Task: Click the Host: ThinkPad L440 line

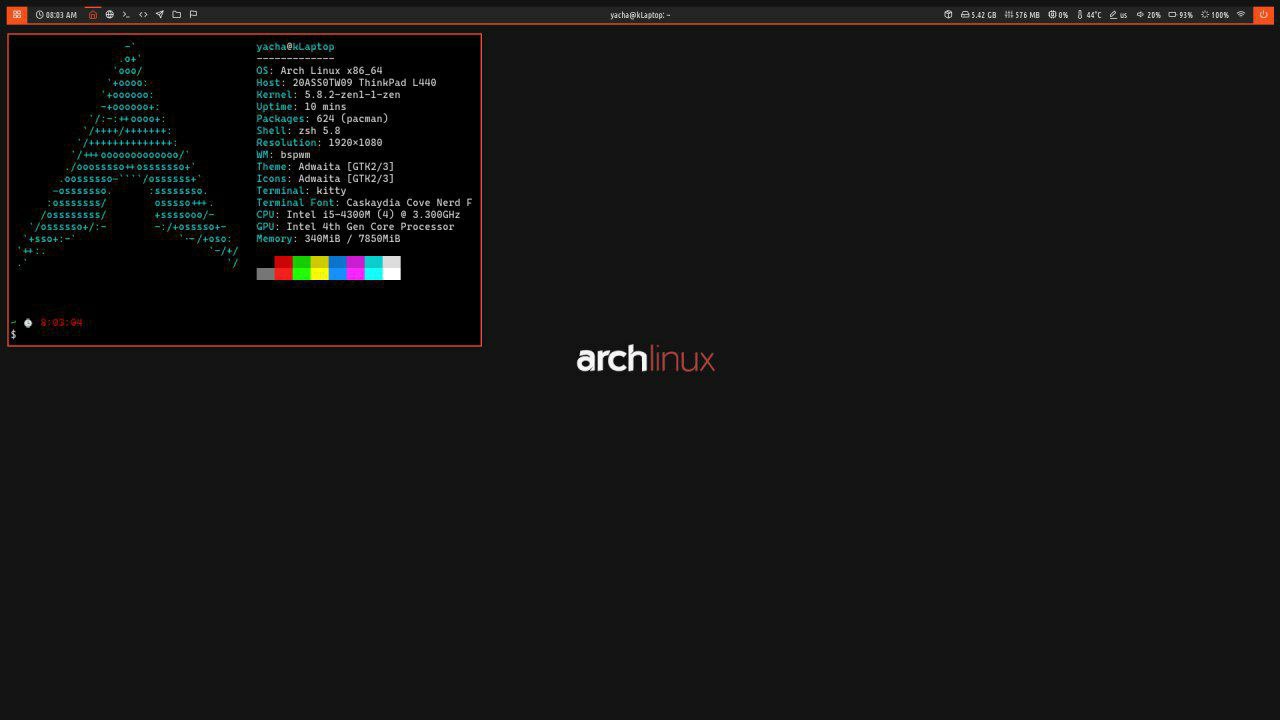Action: pyautogui.click(x=346, y=83)
